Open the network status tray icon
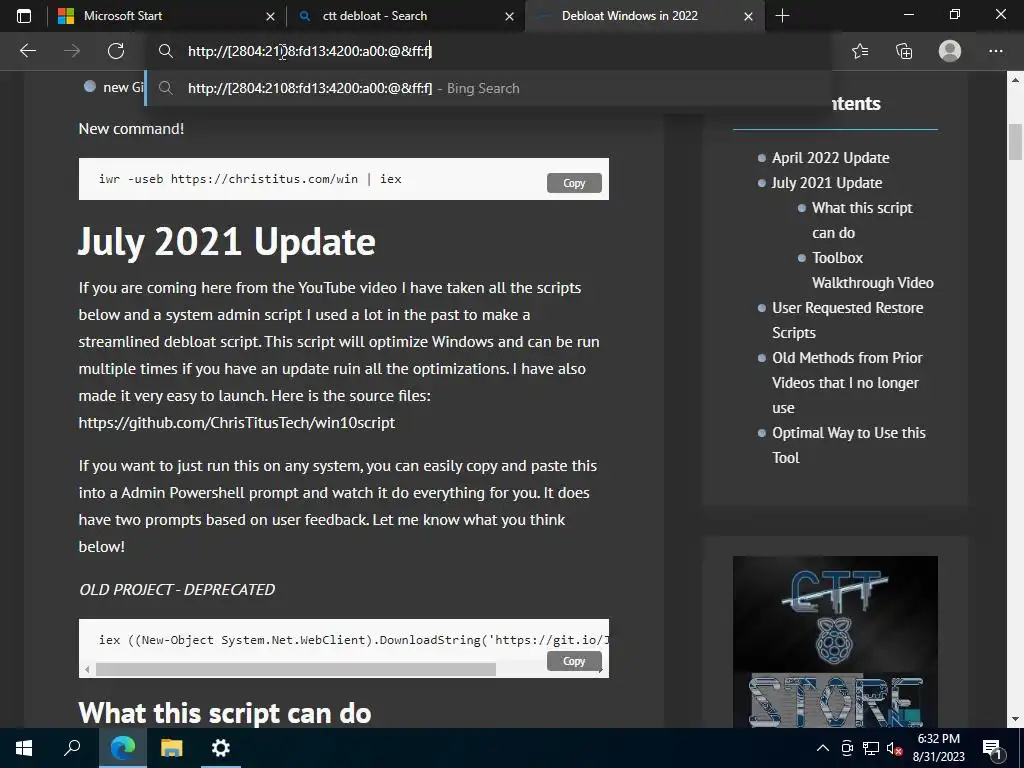 tap(871, 748)
